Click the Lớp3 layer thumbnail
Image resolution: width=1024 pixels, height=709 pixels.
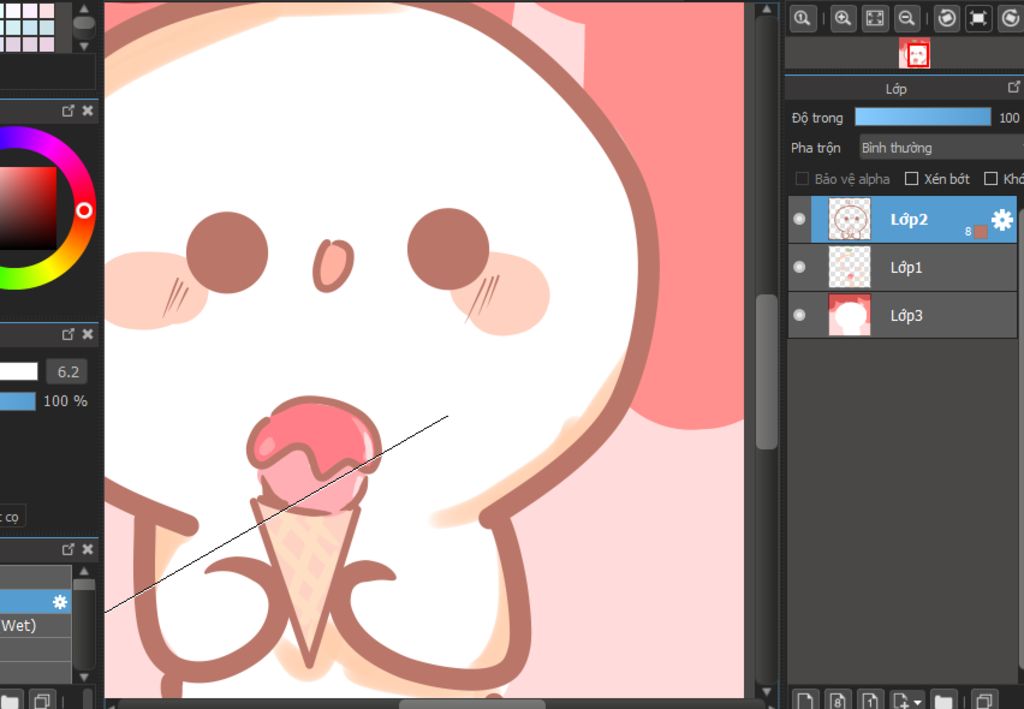pyautogui.click(x=850, y=315)
